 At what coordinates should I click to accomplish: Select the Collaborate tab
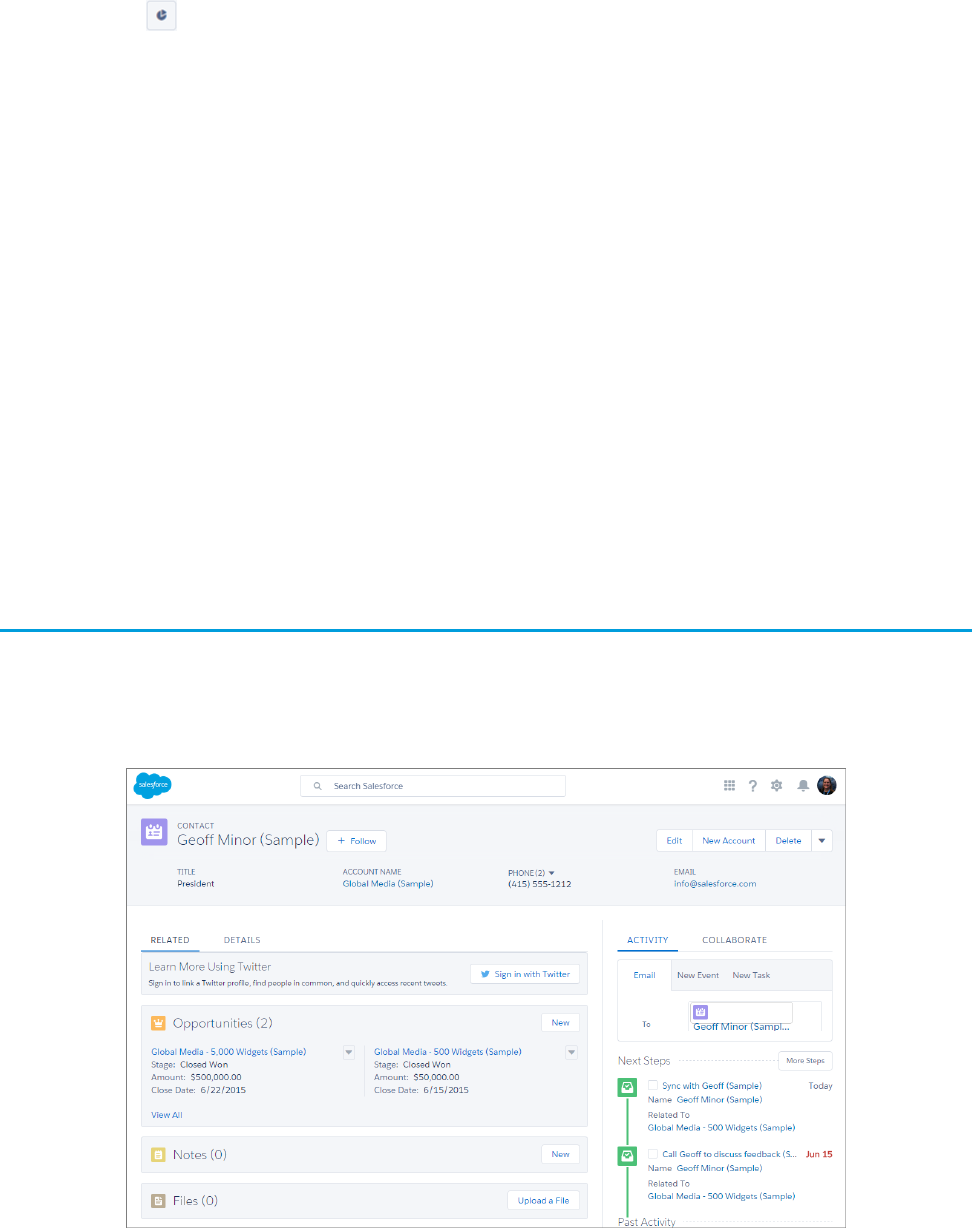point(735,940)
